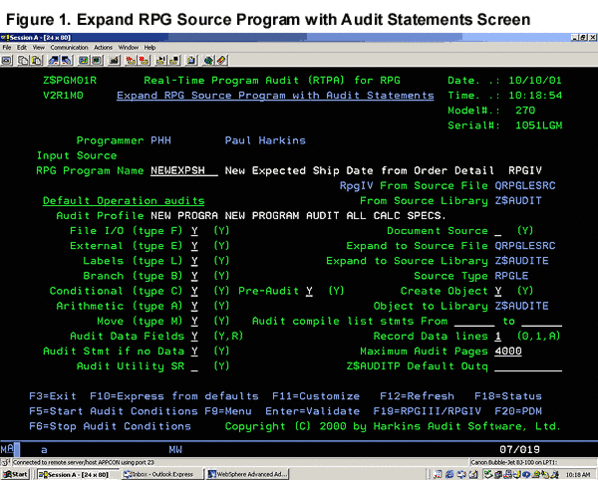Viewport: 598px width, 480px height.
Task: Play a macro from the toolbar
Action: [x=161, y=60]
